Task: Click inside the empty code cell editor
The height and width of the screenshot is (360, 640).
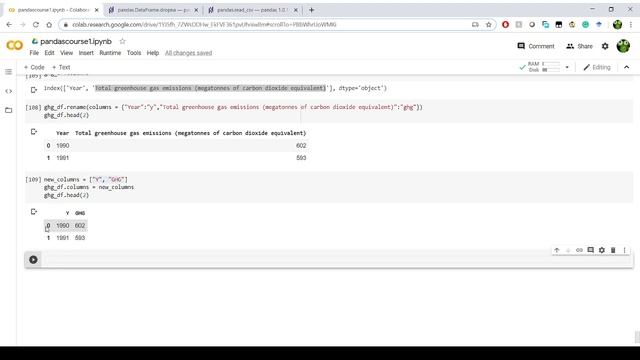Action: [337, 260]
